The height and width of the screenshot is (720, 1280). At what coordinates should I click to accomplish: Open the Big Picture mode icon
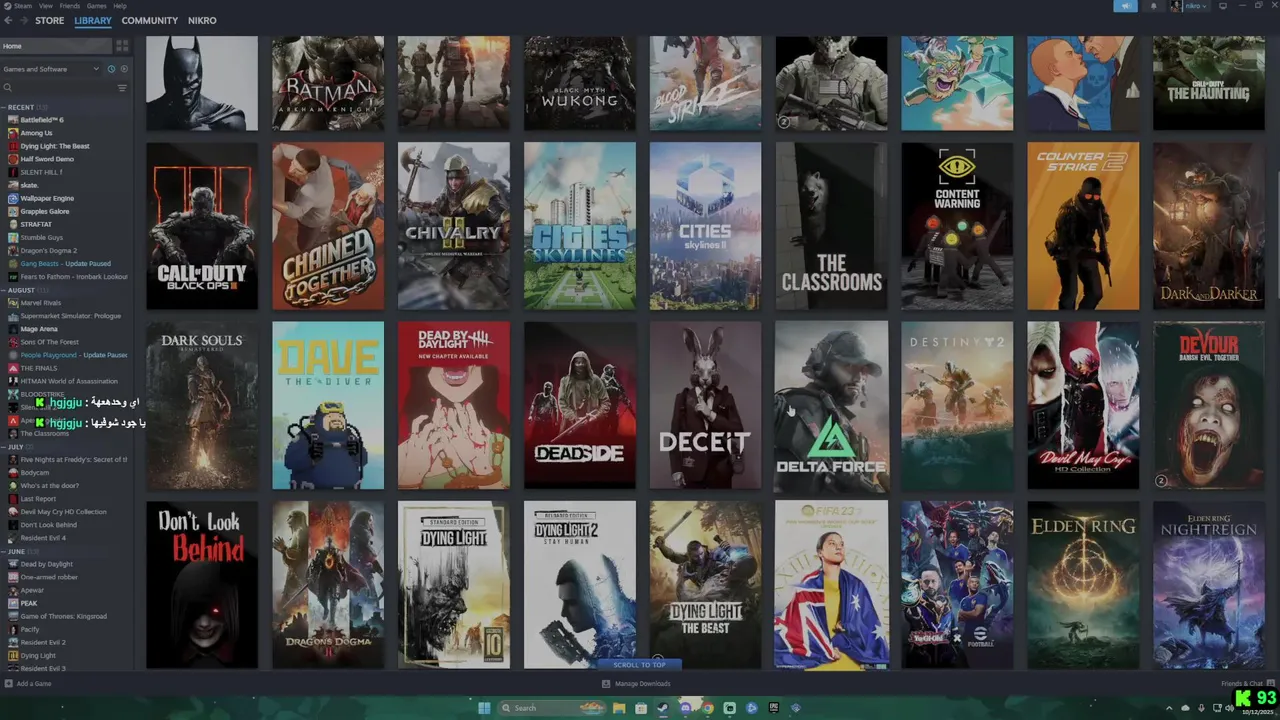[1222, 6]
